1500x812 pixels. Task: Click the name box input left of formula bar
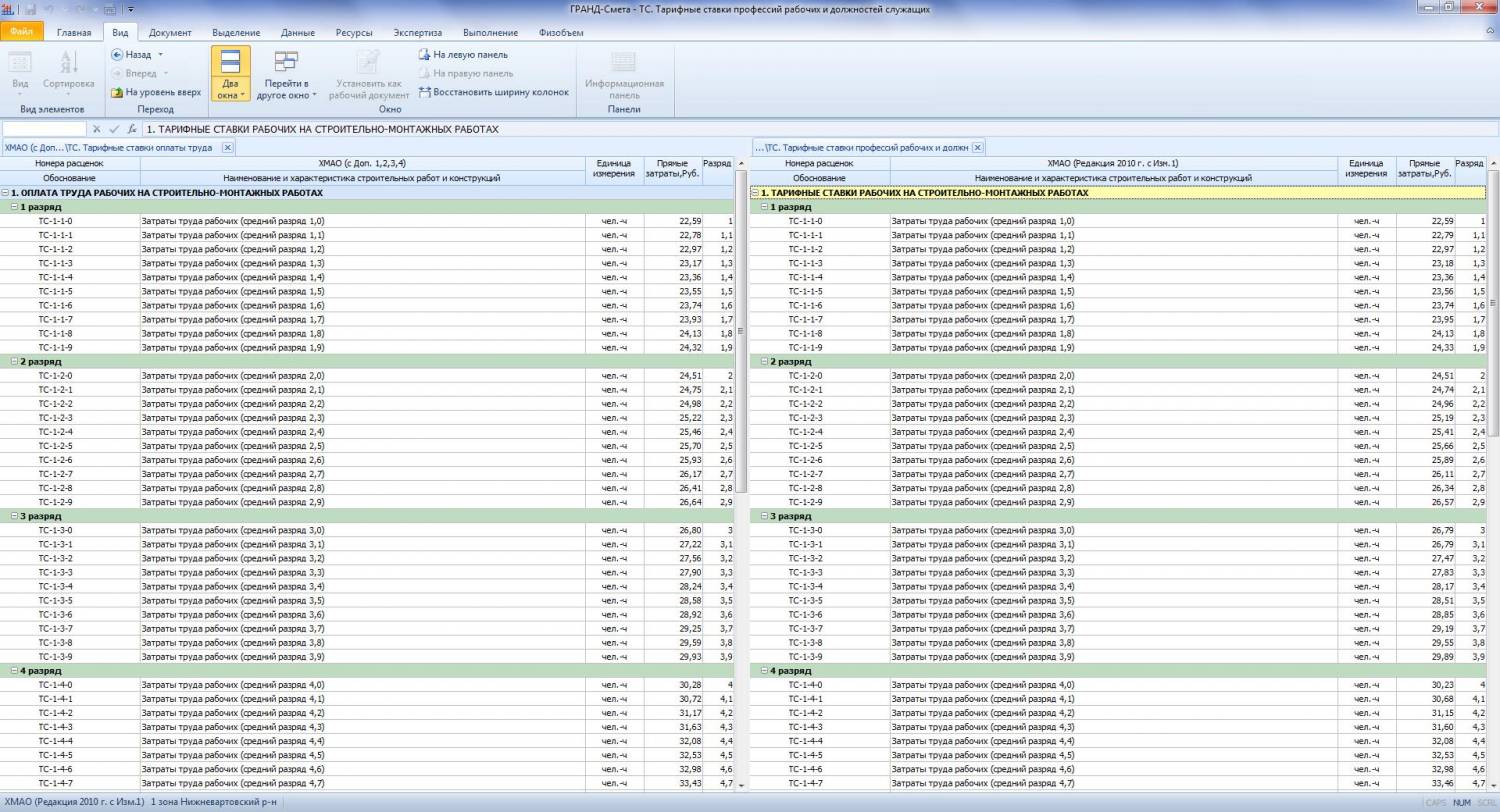44,129
